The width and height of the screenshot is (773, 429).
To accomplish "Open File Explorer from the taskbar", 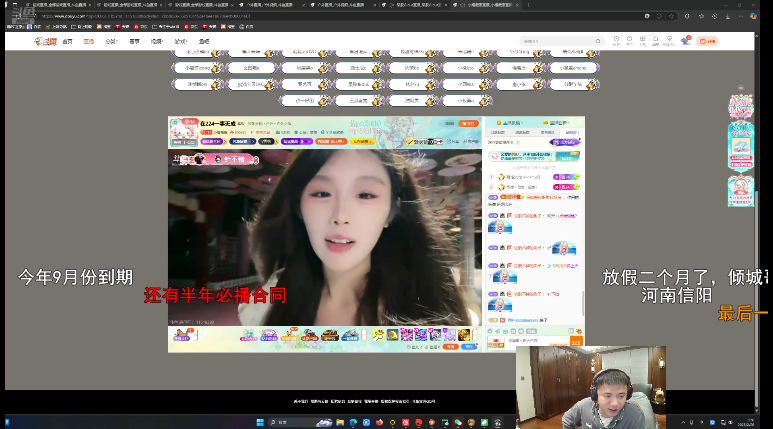I will (340, 423).
